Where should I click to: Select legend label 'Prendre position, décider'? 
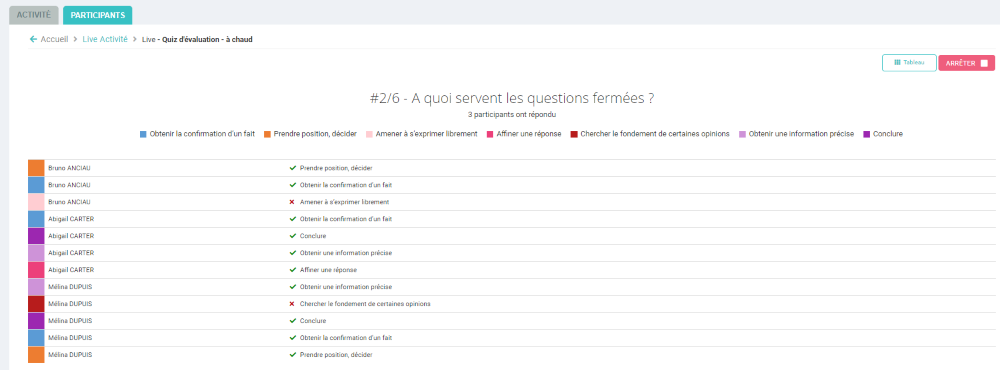(315, 134)
